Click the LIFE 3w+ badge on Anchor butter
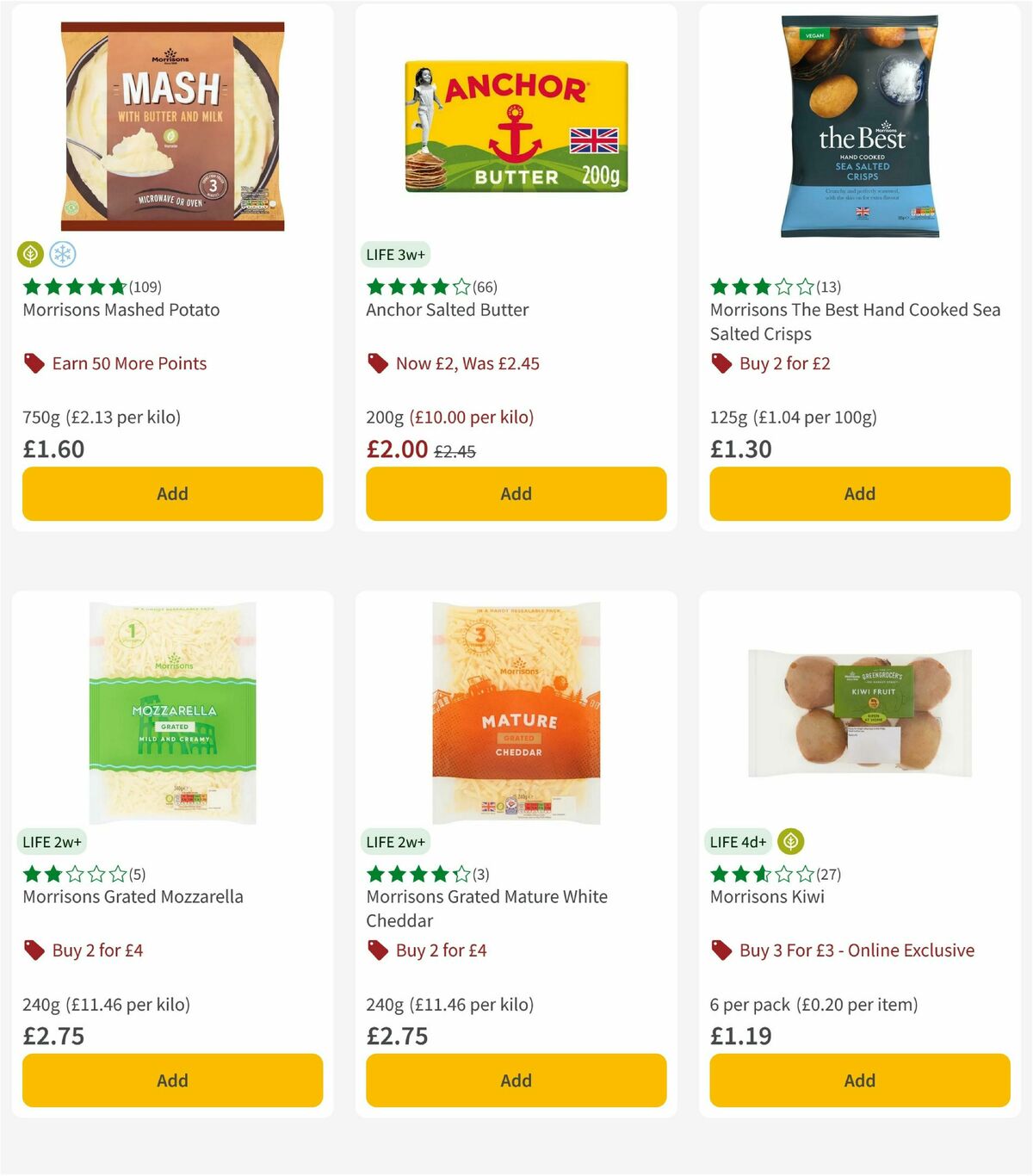 [x=395, y=255]
